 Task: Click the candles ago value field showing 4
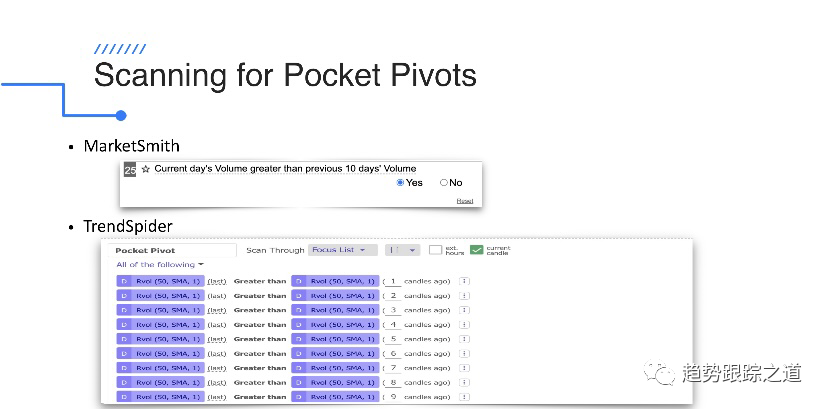pos(393,325)
